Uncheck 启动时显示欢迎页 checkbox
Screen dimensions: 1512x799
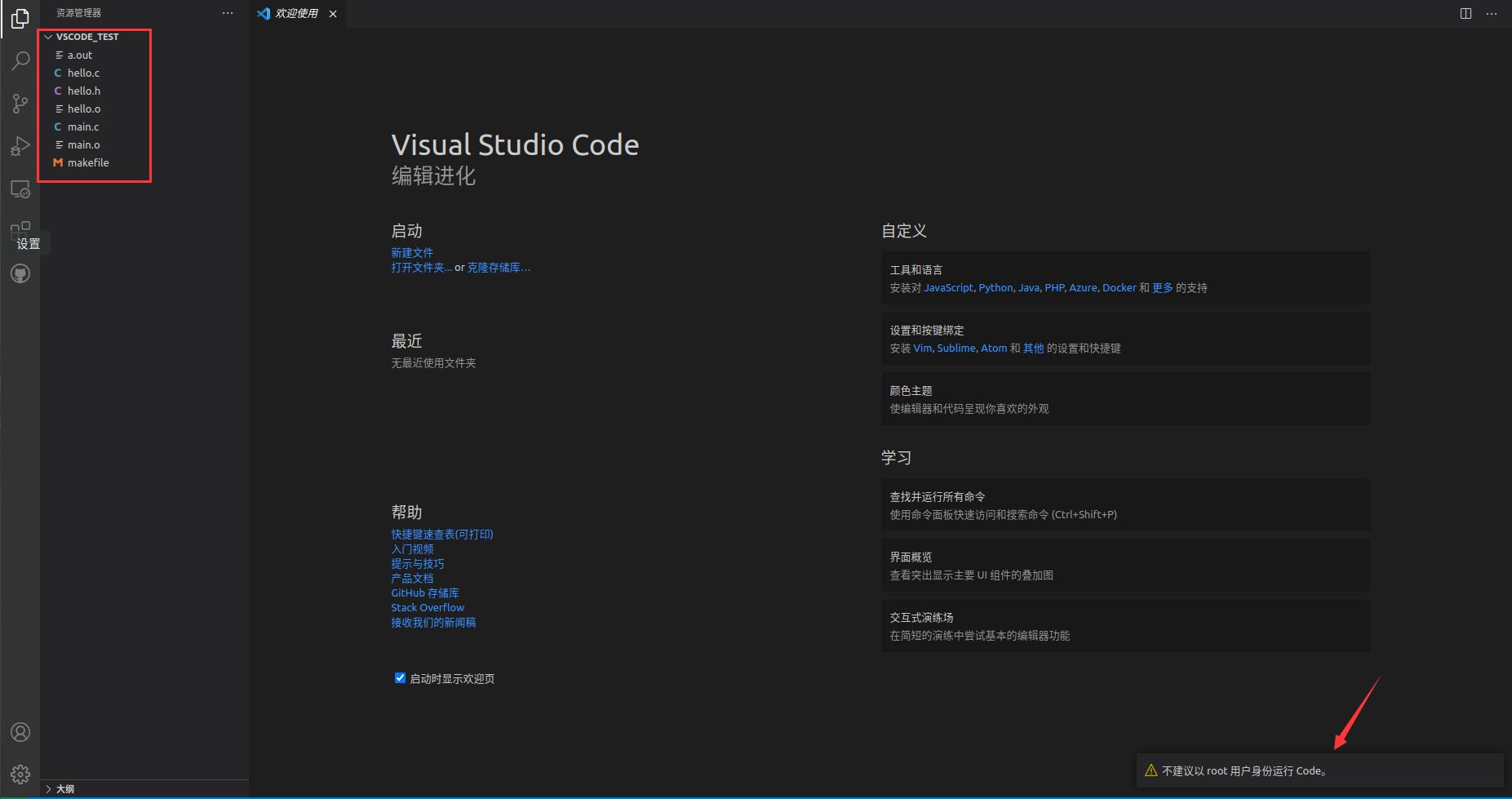[400, 677]
